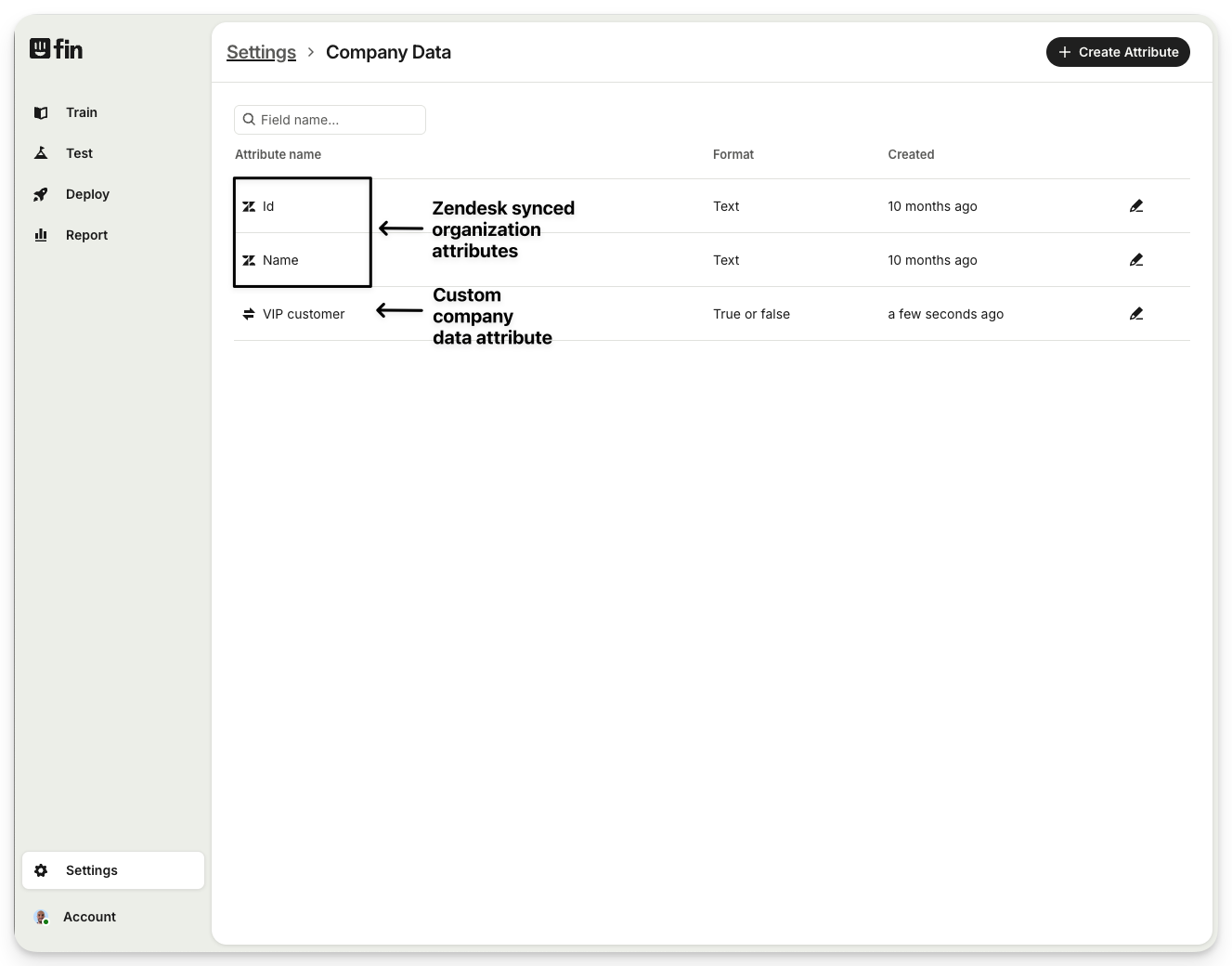The image size is (1232, 966).
Task: Edit the VIP customer pencil icon
Action: [x=1135, y=314]
